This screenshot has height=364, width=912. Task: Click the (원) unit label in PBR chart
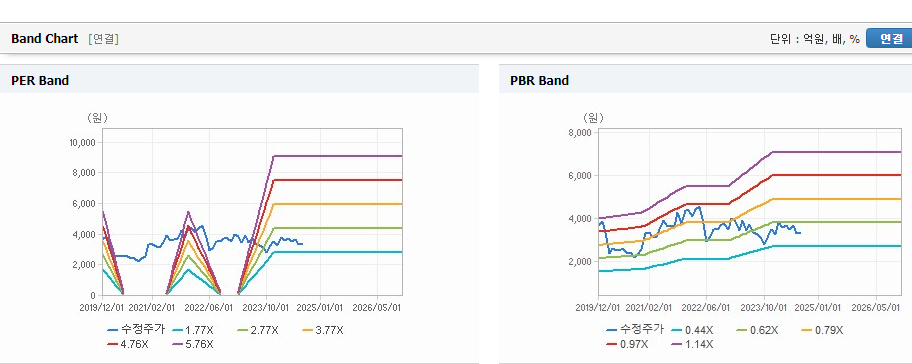(593, 118)
